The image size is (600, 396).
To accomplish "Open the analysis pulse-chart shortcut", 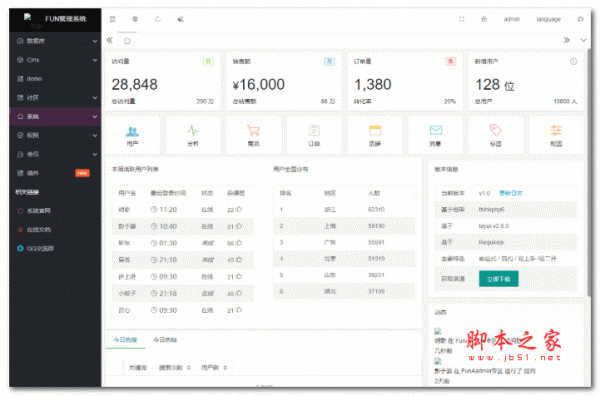I will 193,131.
